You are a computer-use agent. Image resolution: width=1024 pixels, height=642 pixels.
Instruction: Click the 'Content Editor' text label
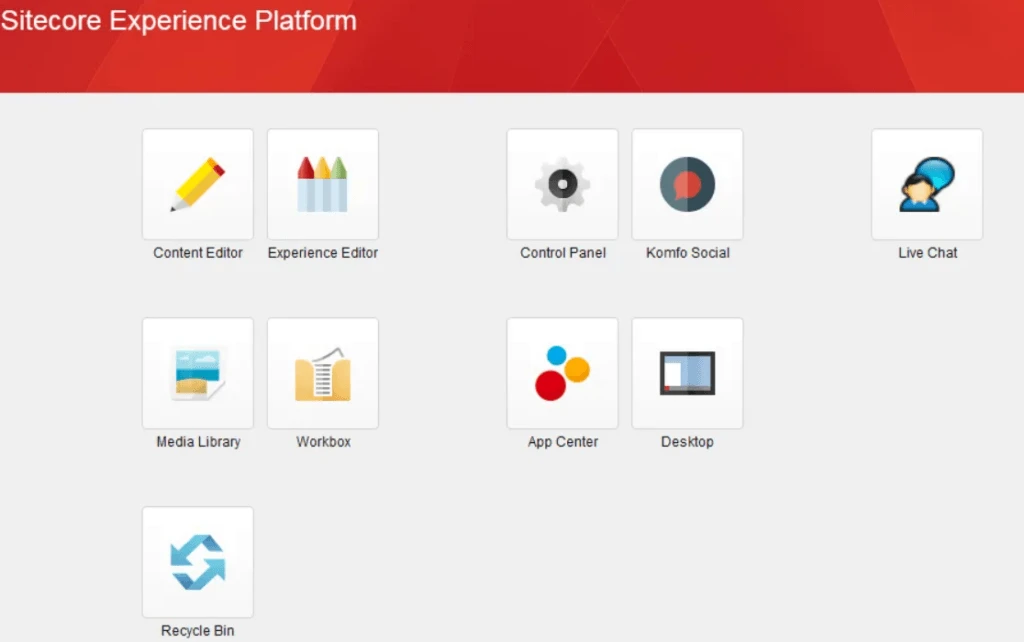198,253
